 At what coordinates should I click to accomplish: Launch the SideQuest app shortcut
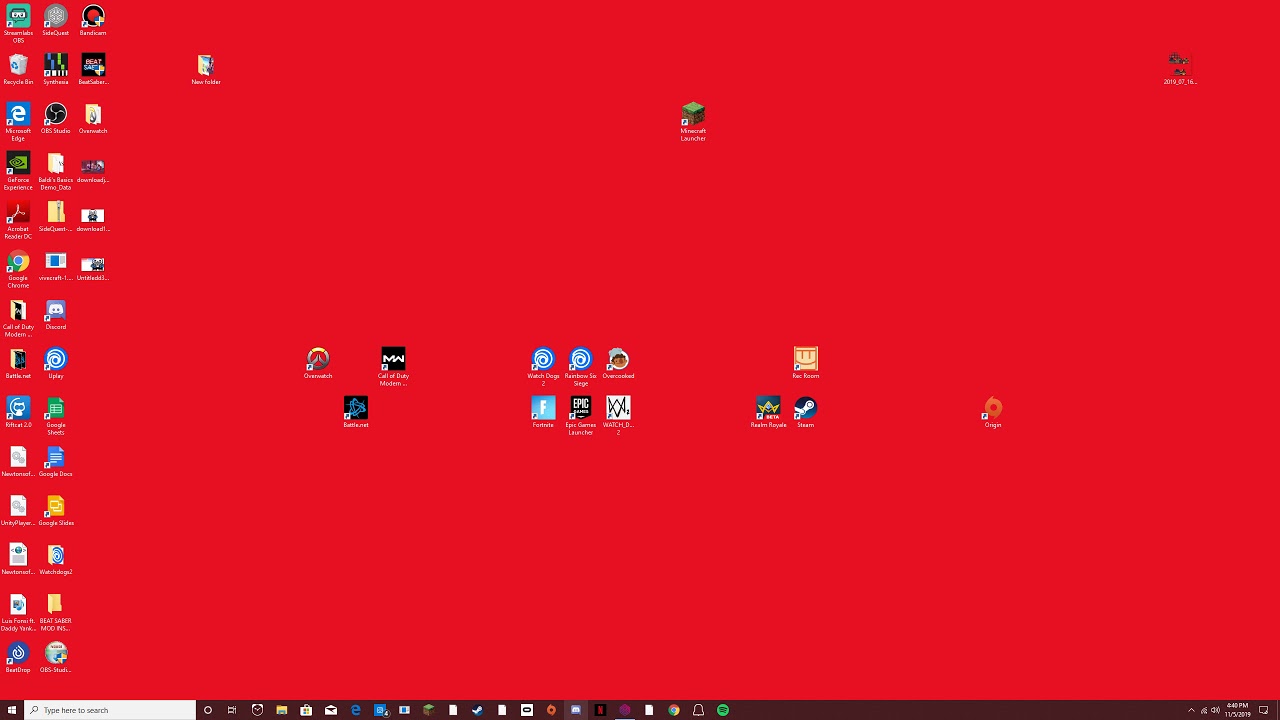coord(56,20)
